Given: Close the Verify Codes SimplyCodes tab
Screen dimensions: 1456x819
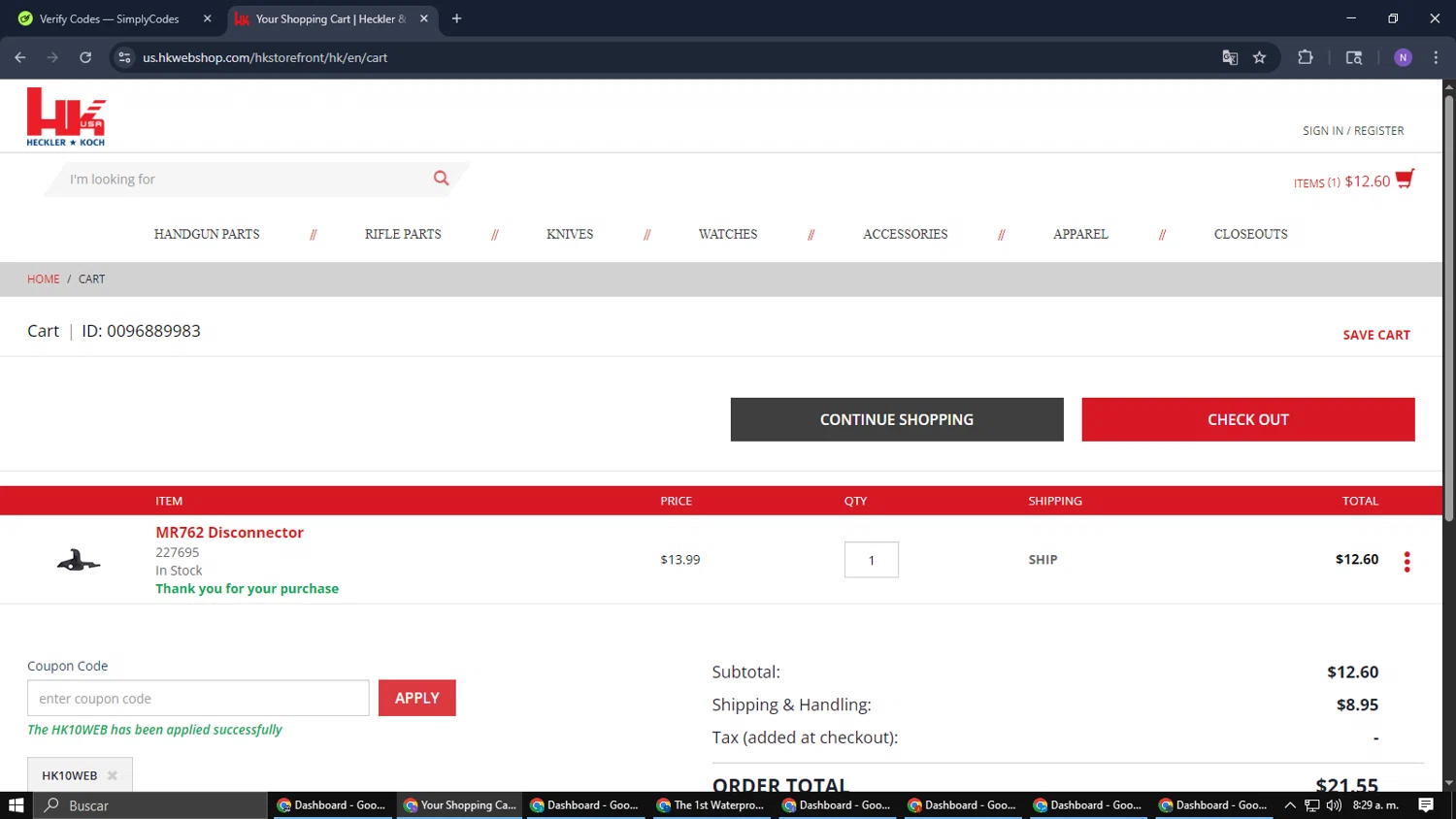Looking at the screenshot, I should (207, 18).
